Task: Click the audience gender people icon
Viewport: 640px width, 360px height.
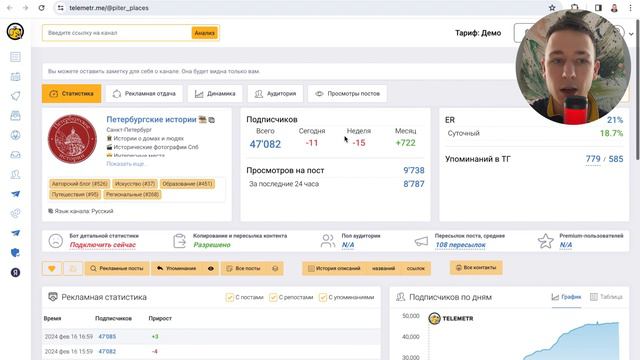Action: (x=327, y=241)
